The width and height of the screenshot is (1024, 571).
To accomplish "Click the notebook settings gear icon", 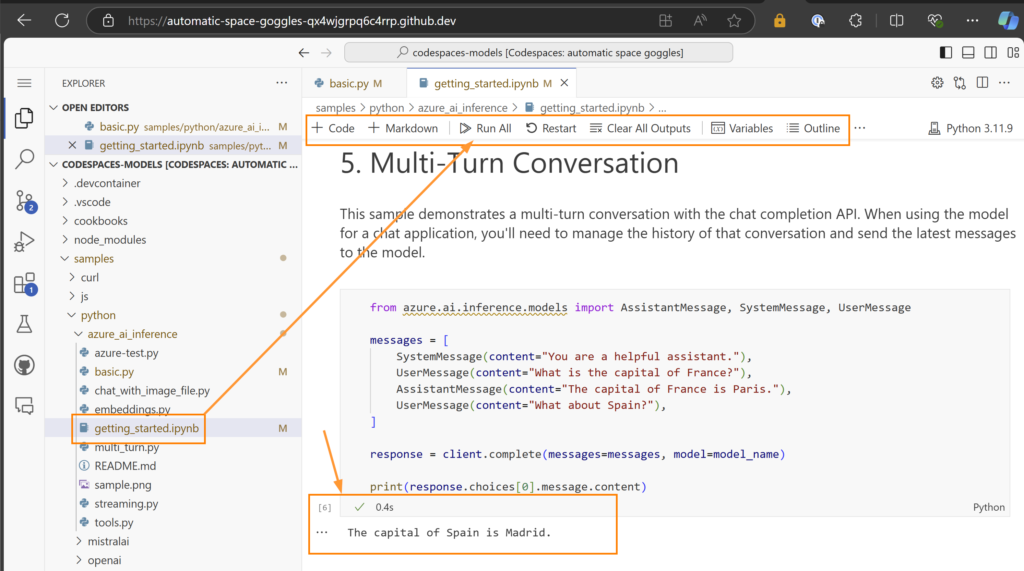I will pyautogui.click(x=937, y=83).
